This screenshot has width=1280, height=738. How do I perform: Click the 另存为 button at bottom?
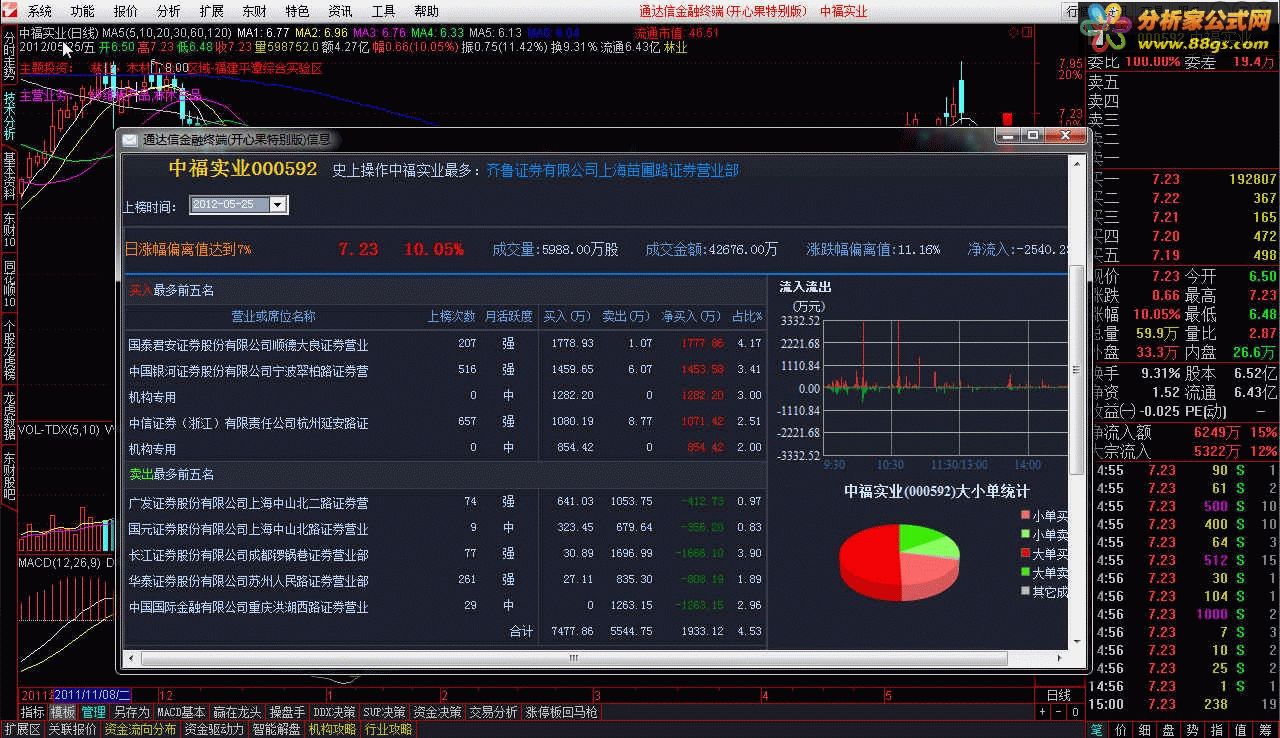coord(131,712)
